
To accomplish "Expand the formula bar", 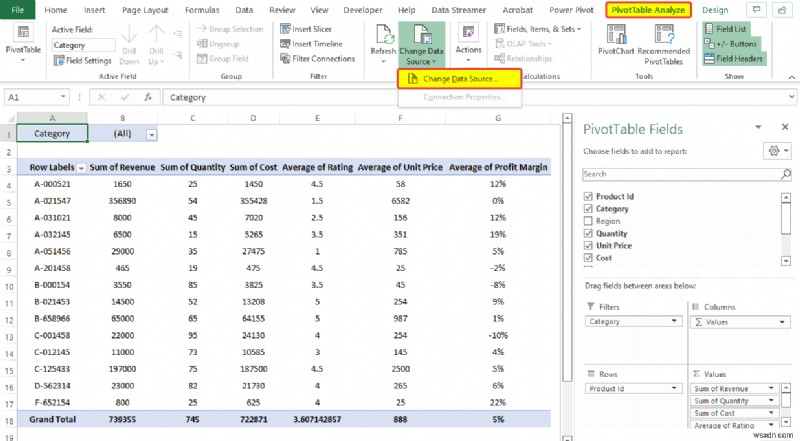I will tap(791, 96).
